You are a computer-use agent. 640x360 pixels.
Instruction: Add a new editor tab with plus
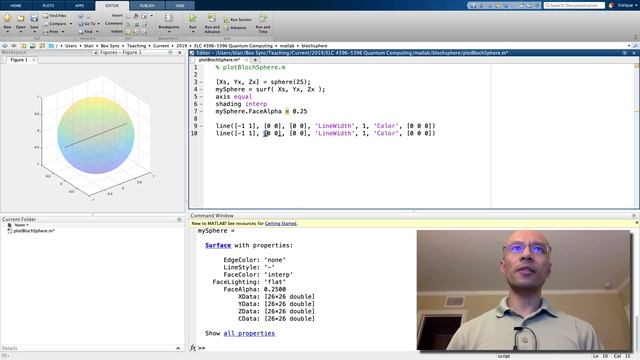click(256, 60)
